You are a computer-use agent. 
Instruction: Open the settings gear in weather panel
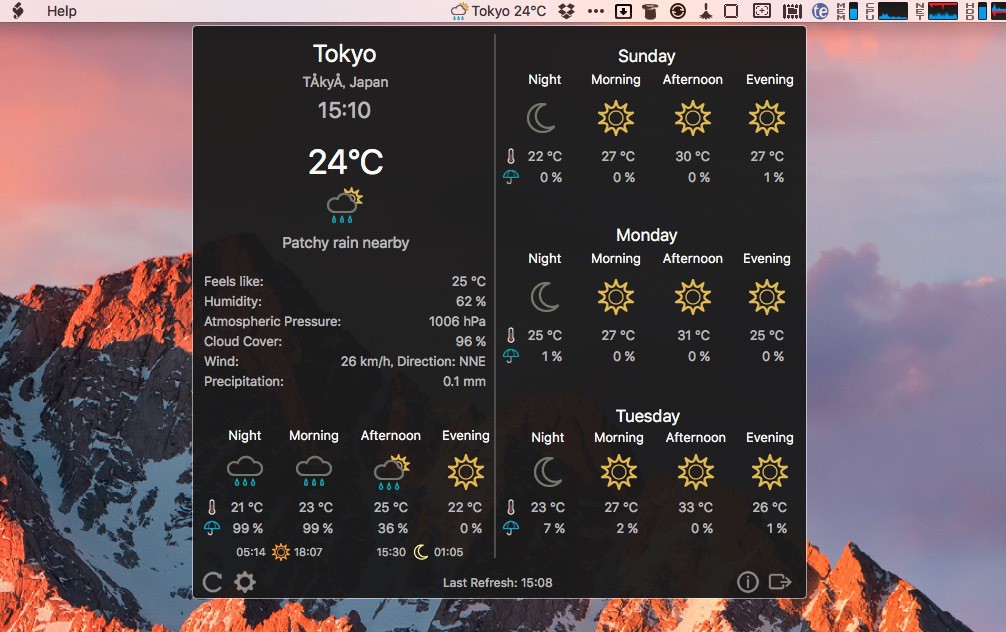pyautogui.click(x=244, y=582)
